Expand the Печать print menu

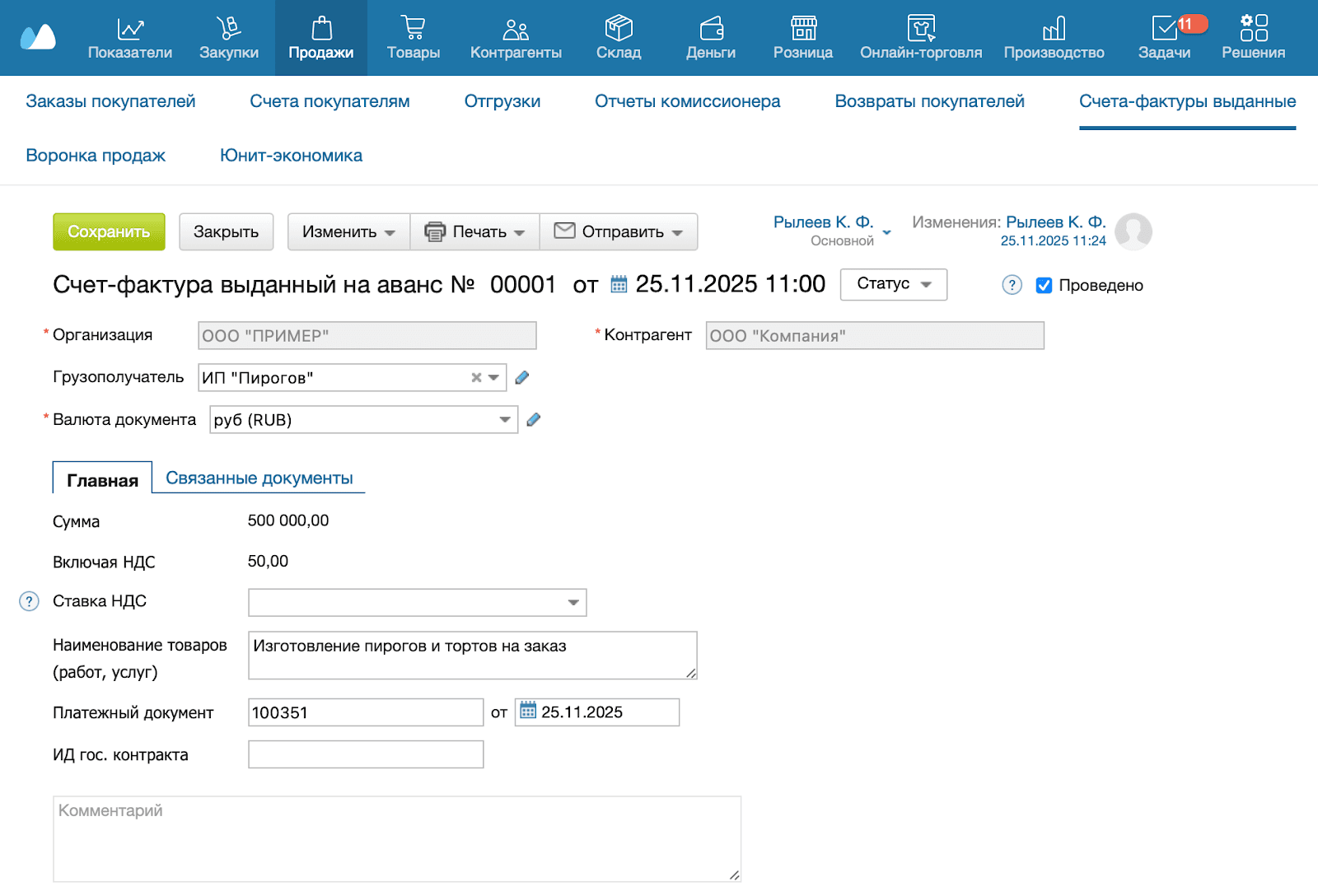(x=474, y=232)
